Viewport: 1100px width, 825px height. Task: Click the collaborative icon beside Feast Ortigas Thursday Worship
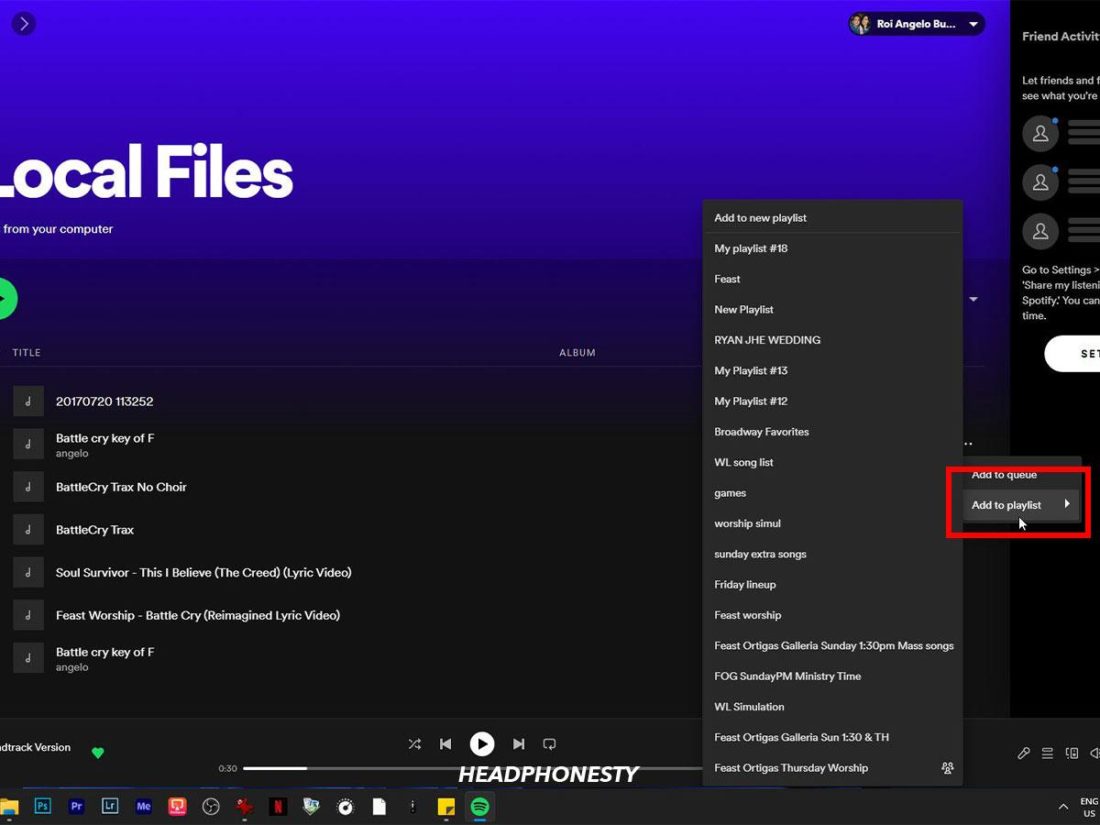click(947, 768)
